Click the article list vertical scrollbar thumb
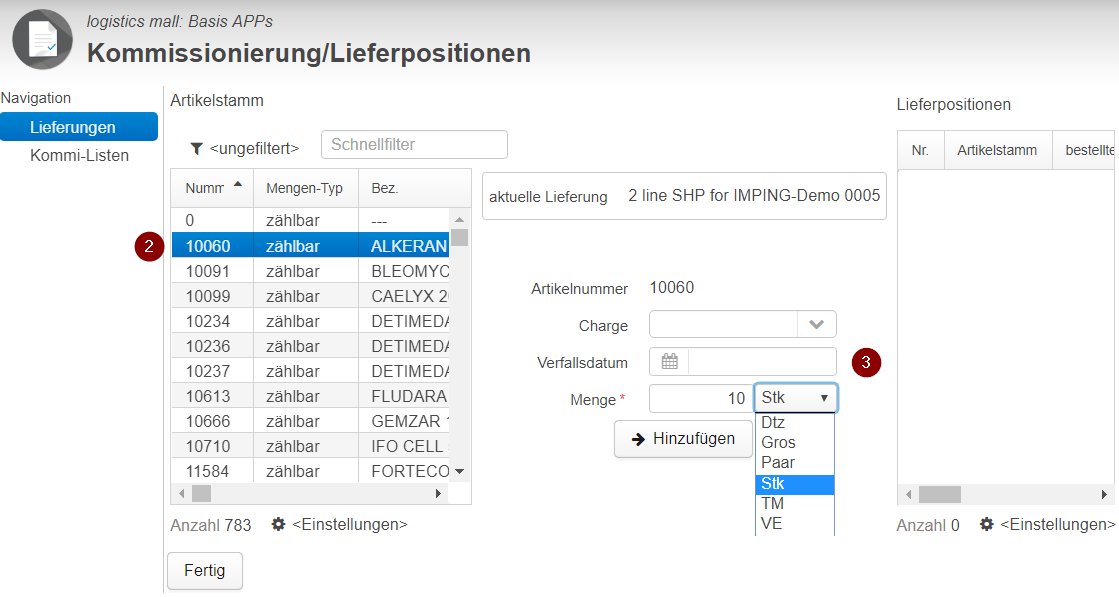The width and height of the screenshot is (1119, 597). pos(460,237)
